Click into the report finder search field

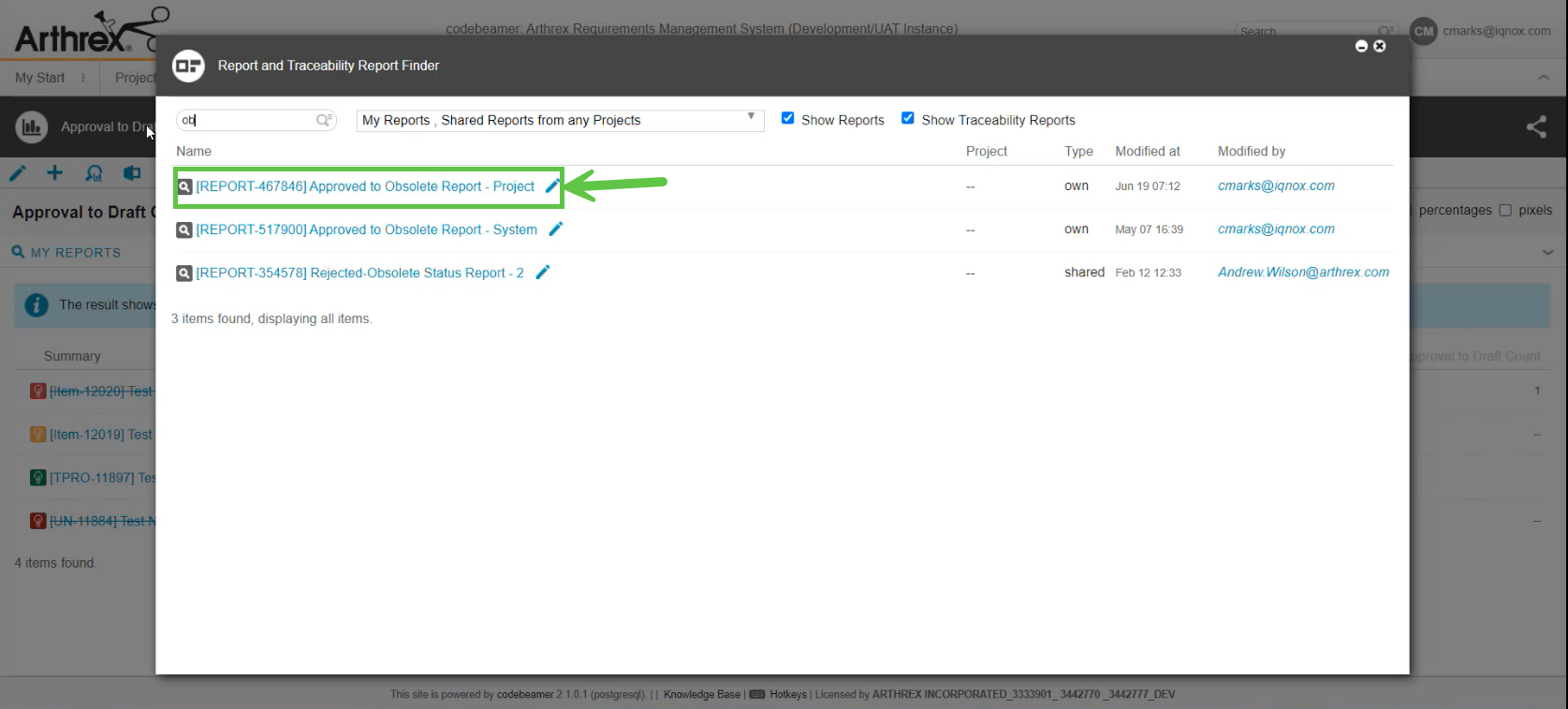coord(248,120)
